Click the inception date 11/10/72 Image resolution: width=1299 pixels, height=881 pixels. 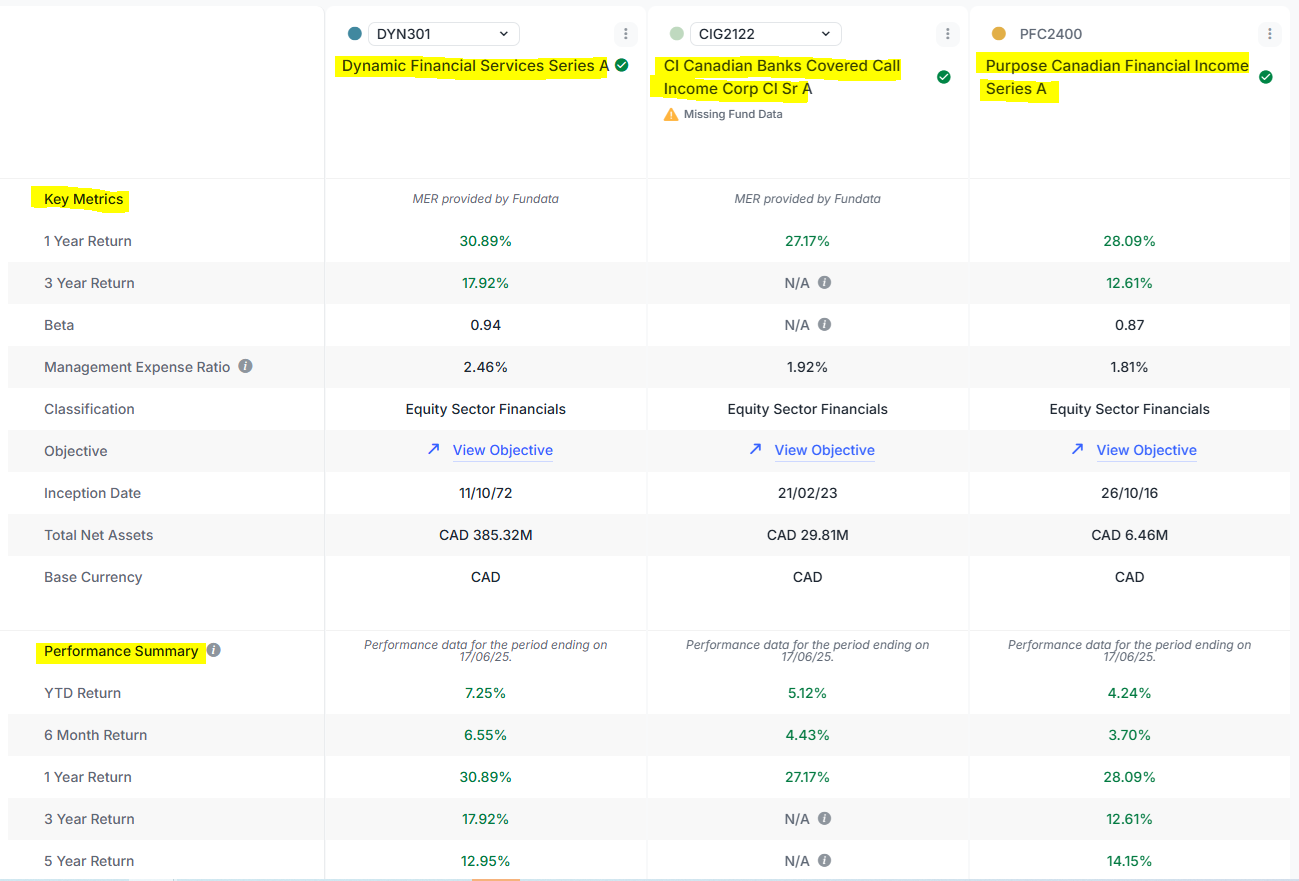click(486, 493)
